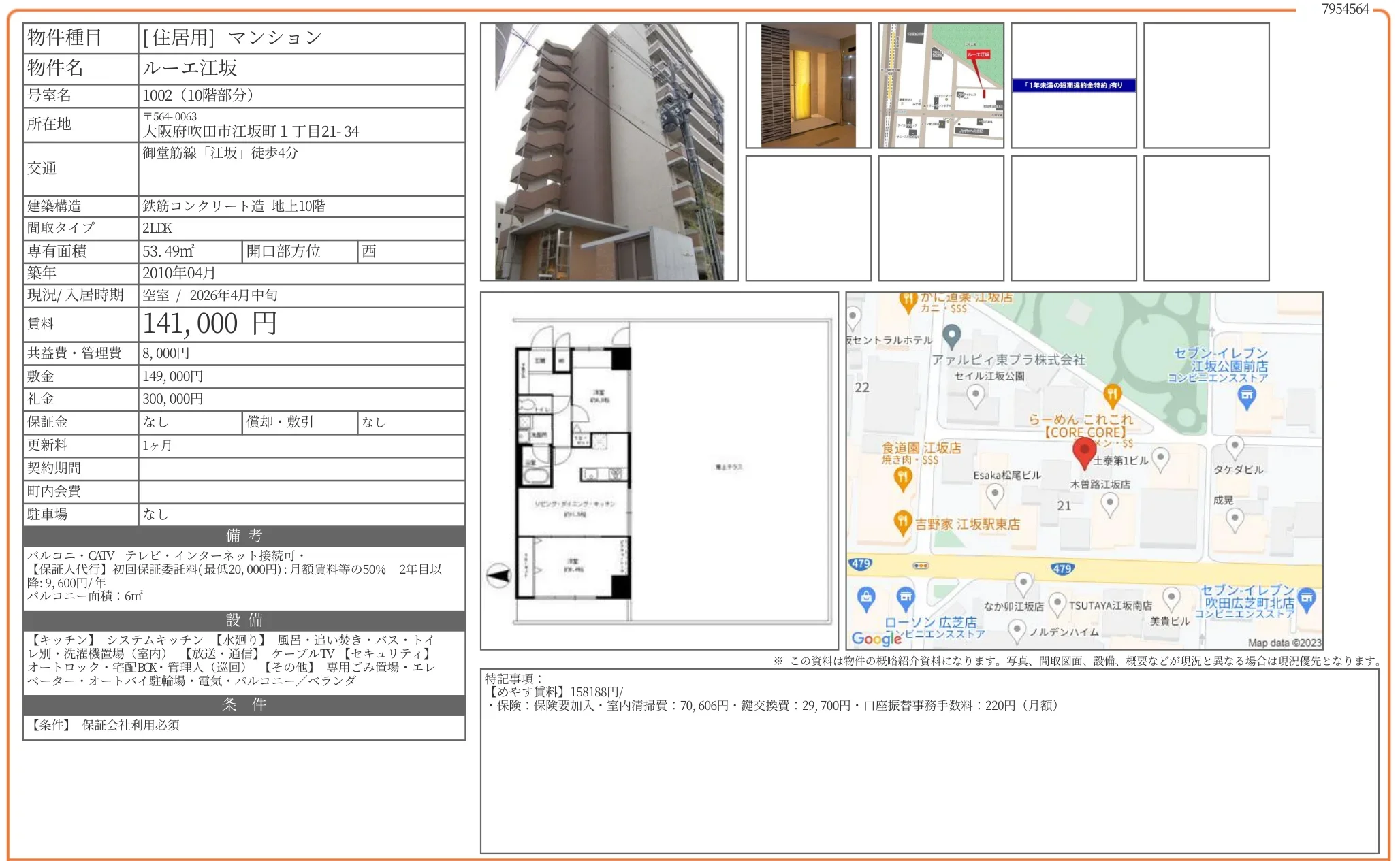
Task: Click the Map data ©2023 attribution text
Action: click(x=1284, y=643)
